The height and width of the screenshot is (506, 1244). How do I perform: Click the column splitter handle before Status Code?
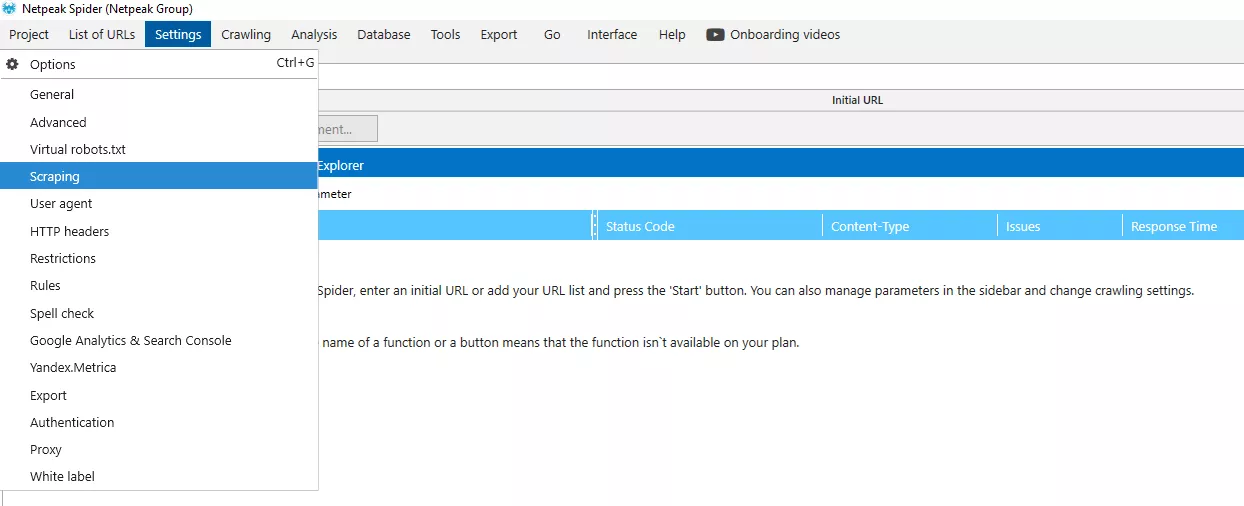(594, 226)
